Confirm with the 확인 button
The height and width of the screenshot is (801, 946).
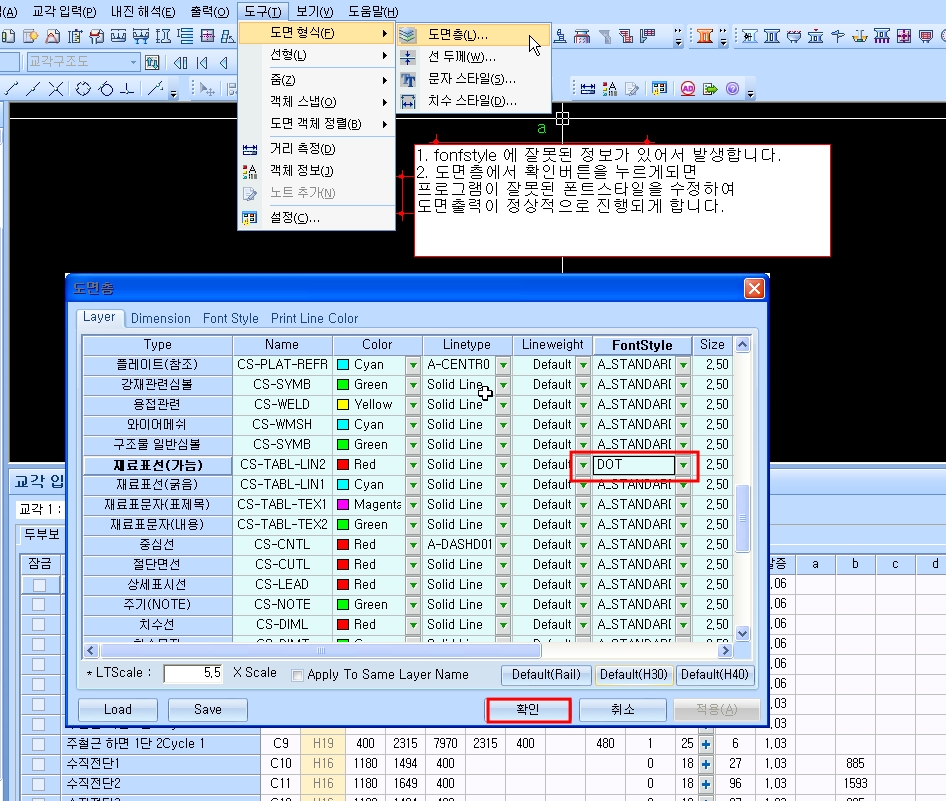528,710
